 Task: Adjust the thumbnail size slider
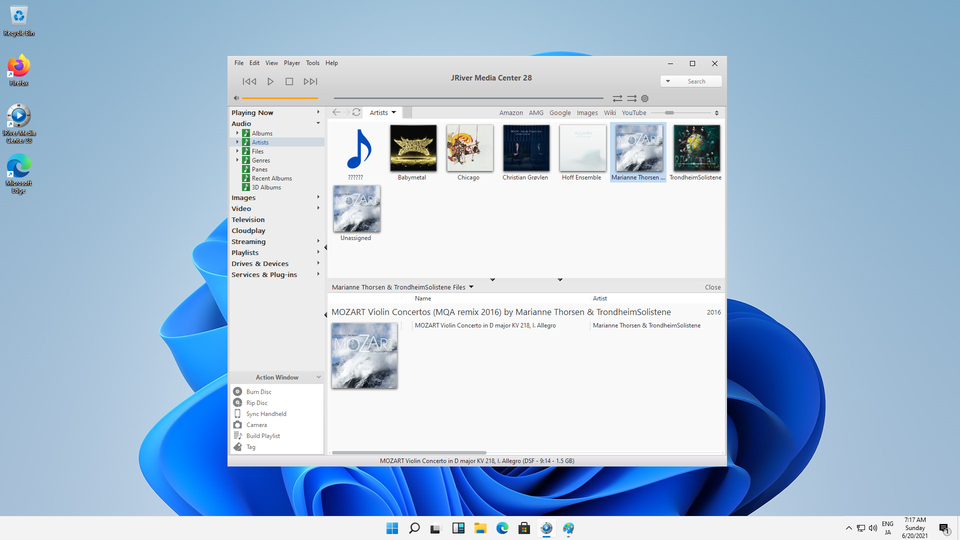click(670, 113)
